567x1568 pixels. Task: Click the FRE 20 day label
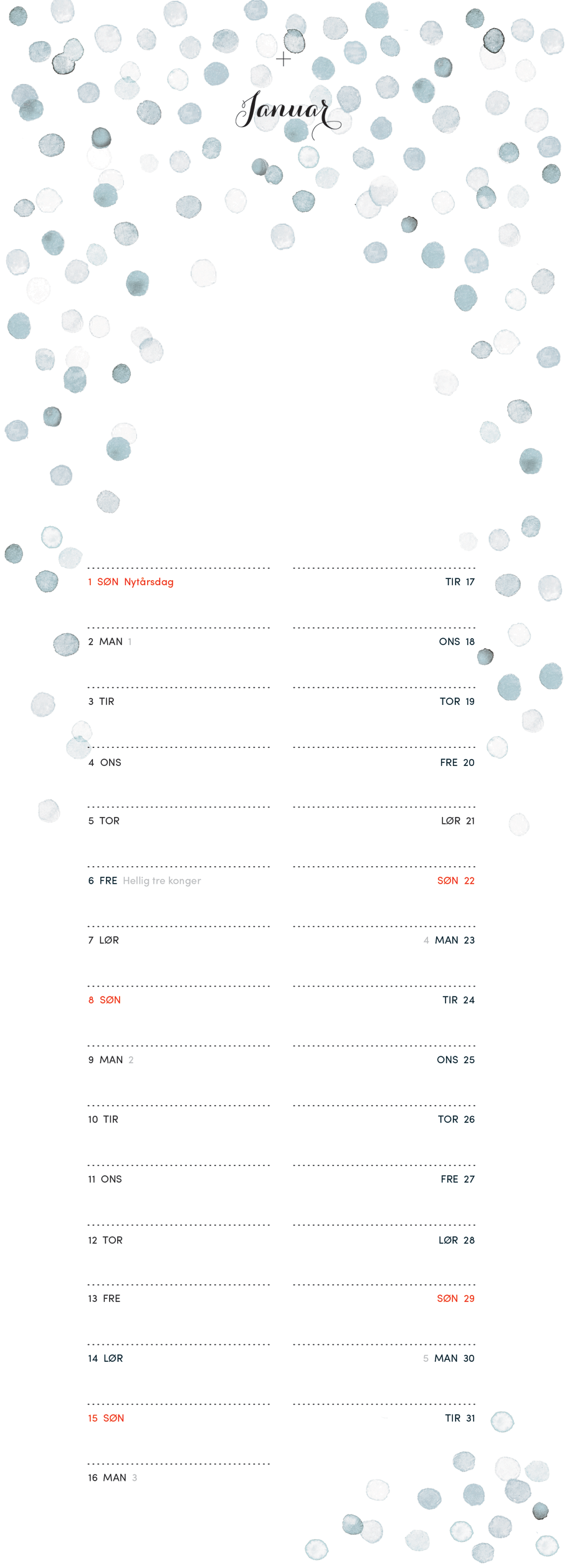(x=457, y=763)
